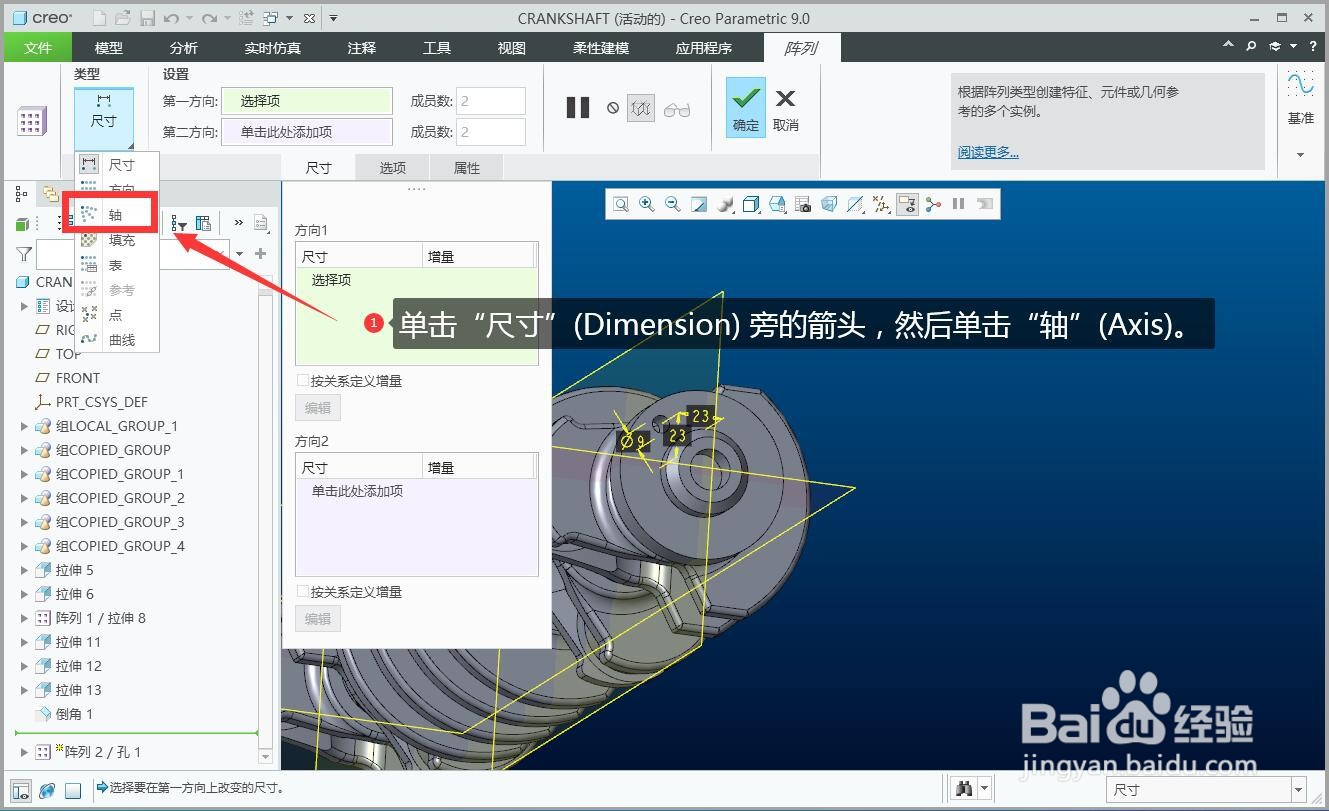Click the binoculars search icon in status bar

pyautogui.click(x=964, y=789)
